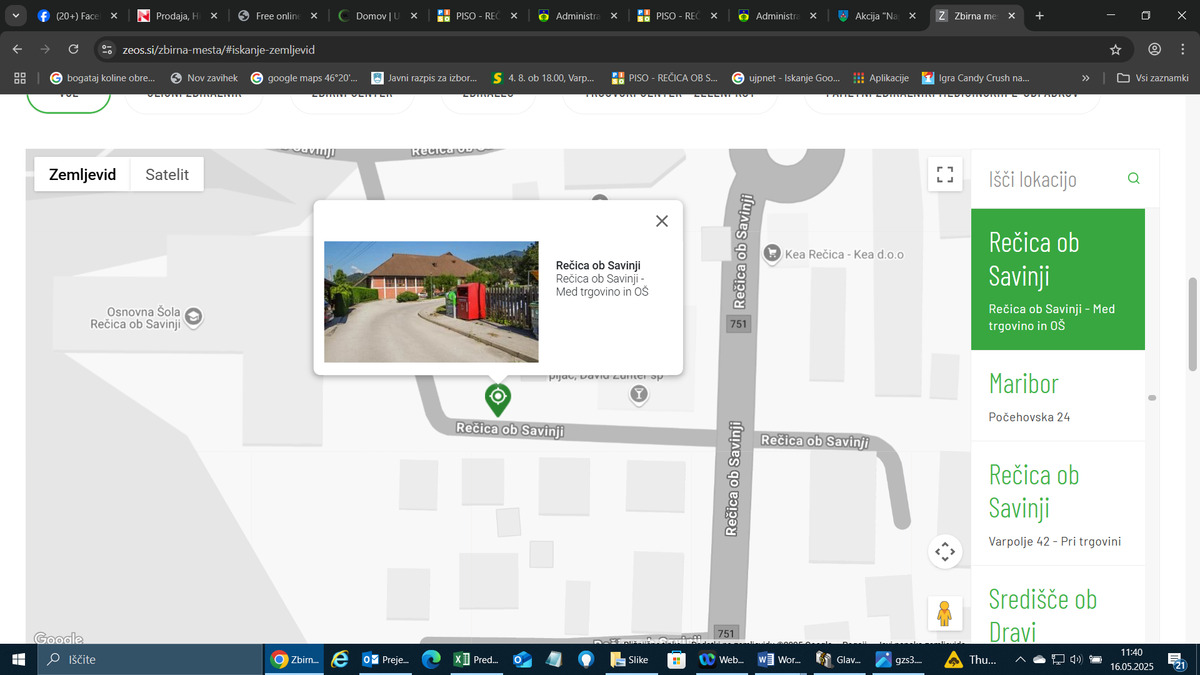Open Igra Candy Crush bookmark
The image size is (1200, 675).
pos(975,77)
